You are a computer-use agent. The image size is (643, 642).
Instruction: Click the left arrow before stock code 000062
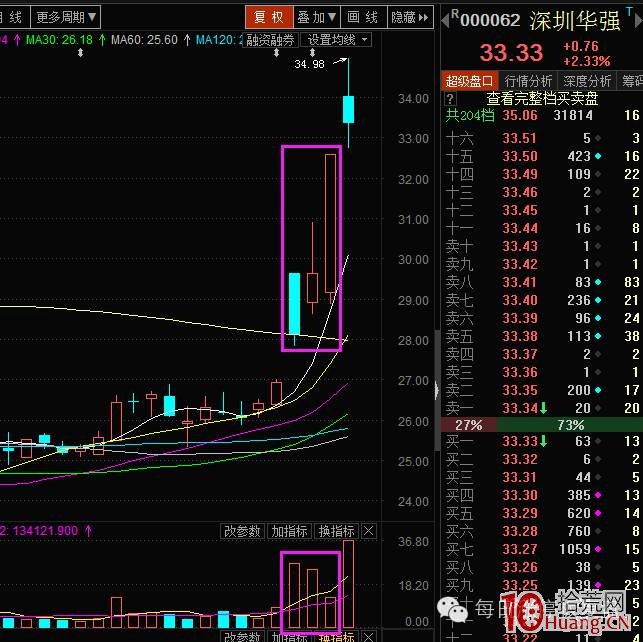click(x=445, y=20)
